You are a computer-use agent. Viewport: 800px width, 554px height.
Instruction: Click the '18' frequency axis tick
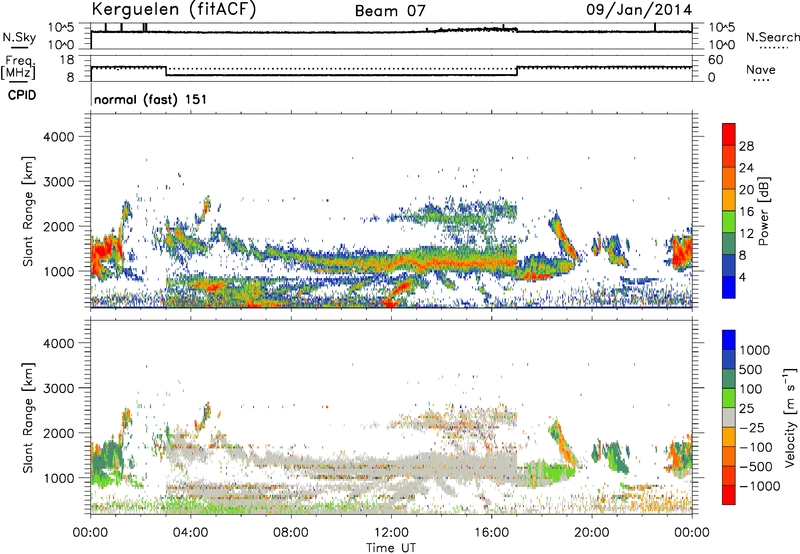tap(67, 60)
